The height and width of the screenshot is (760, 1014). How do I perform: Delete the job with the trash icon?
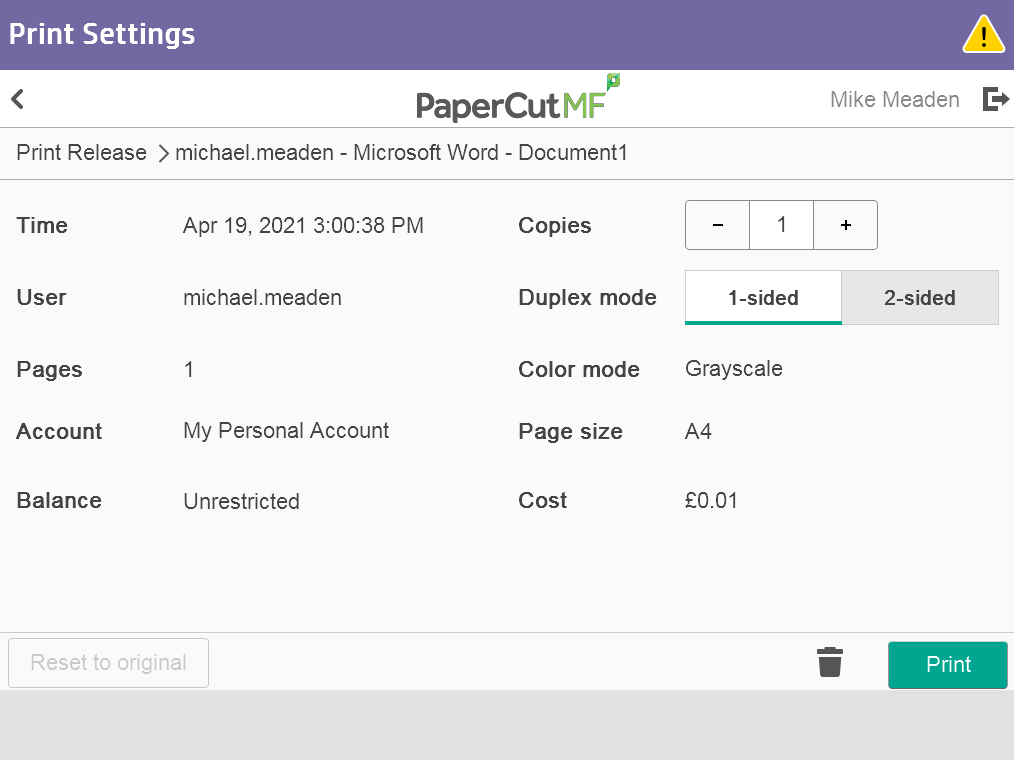tap(830, 662)
